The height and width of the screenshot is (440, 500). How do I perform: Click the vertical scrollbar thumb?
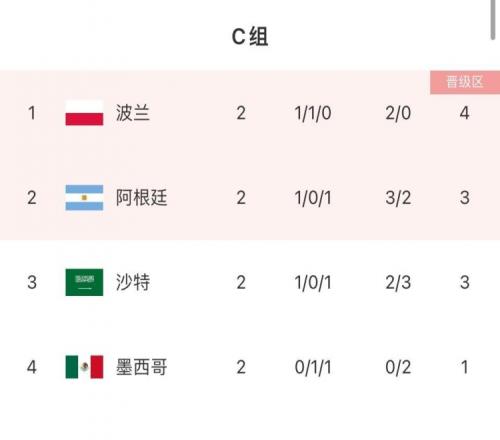coord(493,19)
